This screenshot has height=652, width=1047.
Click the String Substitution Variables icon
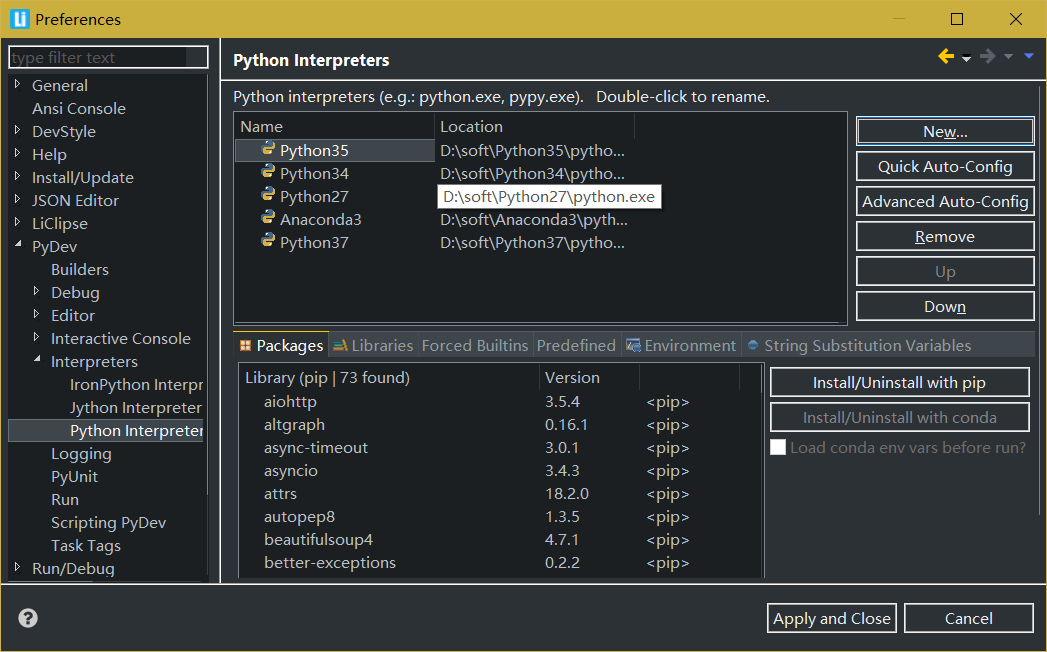point(753,345)
